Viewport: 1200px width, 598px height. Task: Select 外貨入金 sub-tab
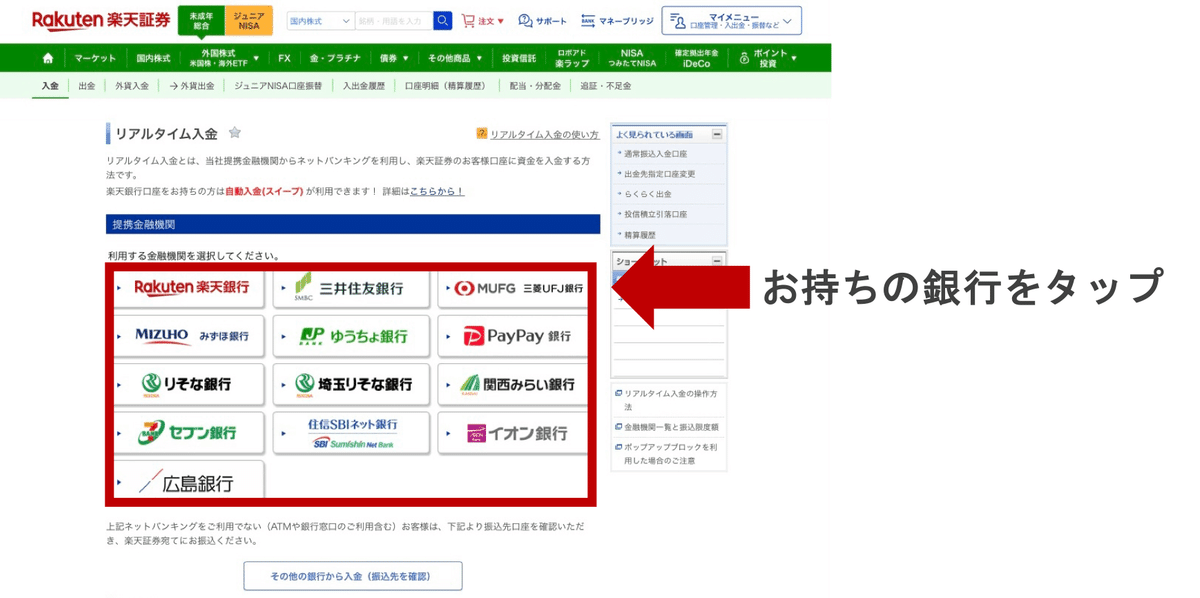[x=131, y=86]
